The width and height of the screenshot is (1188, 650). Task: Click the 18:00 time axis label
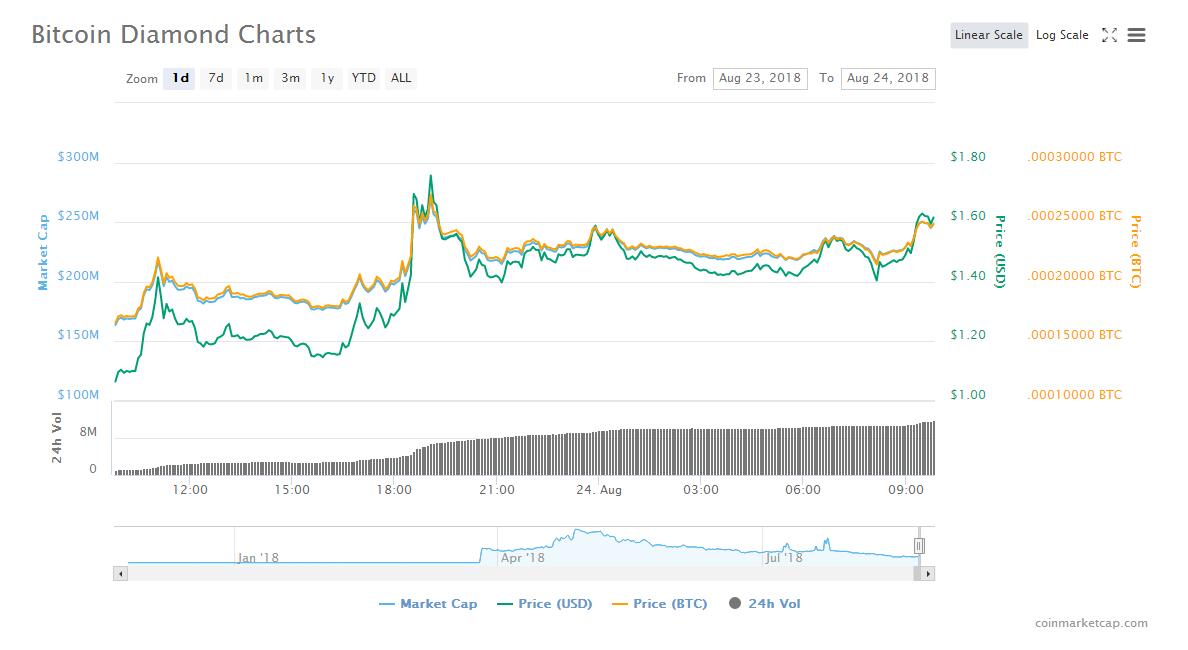click(394, 490)
